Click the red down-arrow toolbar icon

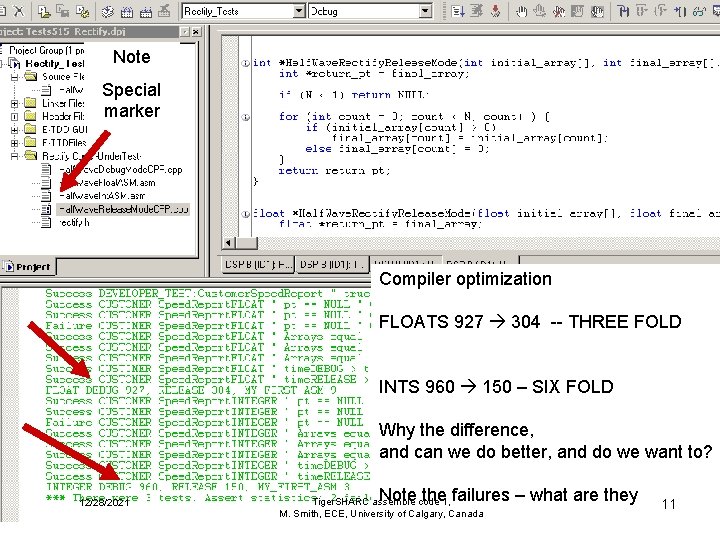point(495,11)
